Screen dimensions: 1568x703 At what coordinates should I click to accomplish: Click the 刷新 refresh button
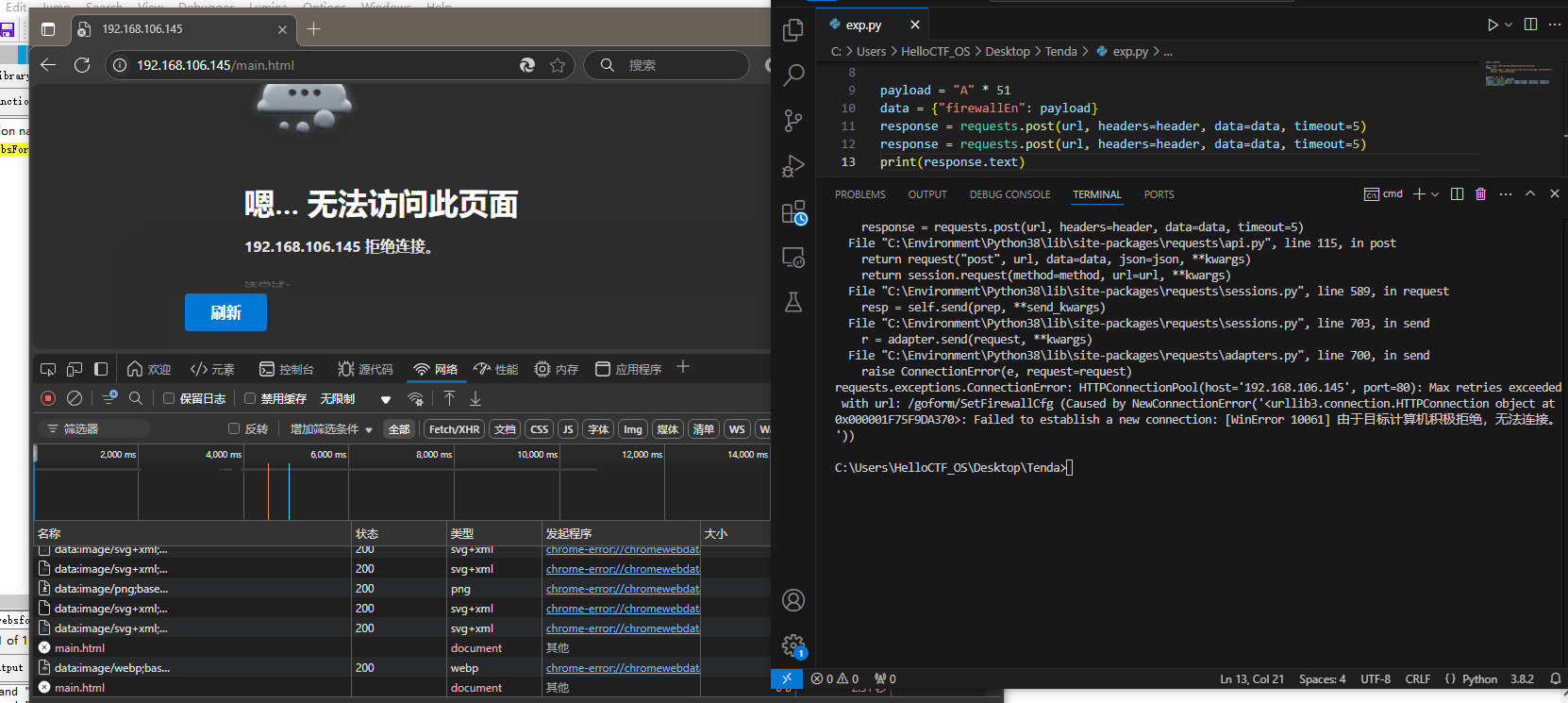tap(225, 312)
